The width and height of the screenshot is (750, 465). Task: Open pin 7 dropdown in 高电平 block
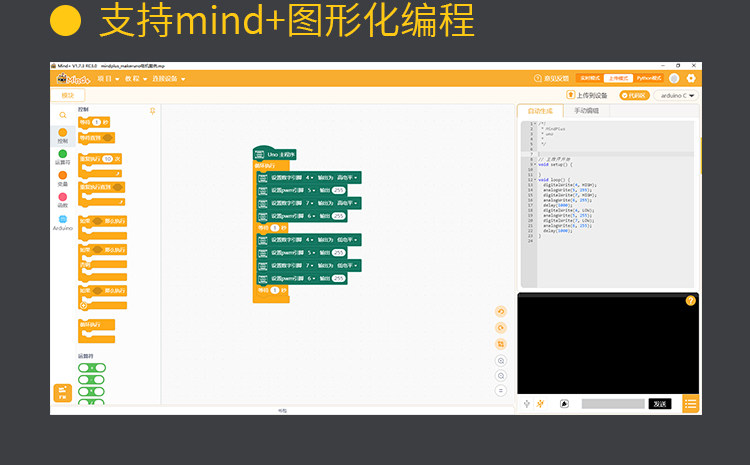(x=309, y=203)
